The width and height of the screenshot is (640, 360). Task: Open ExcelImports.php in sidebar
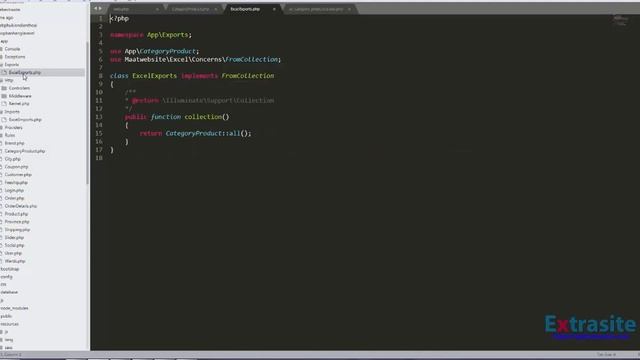25,120
